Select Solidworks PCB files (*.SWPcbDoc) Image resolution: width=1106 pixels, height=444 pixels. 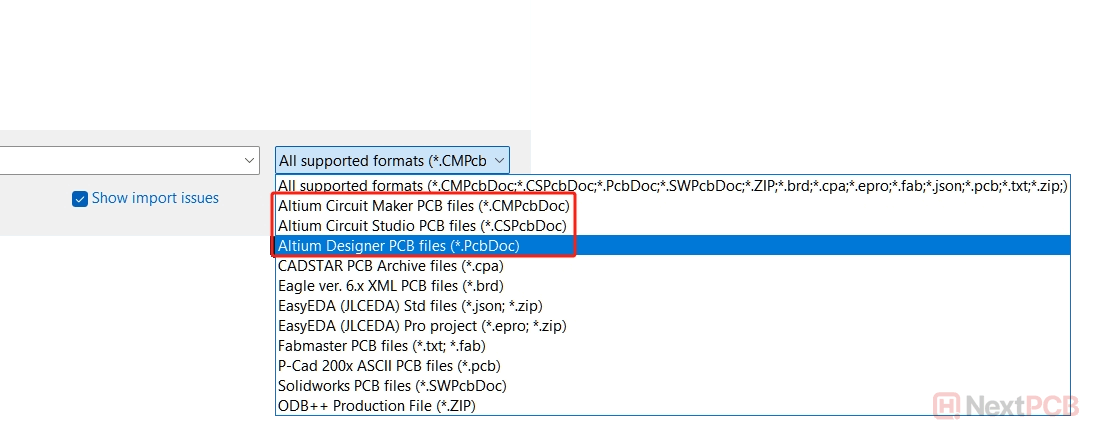tap(392, 386)
